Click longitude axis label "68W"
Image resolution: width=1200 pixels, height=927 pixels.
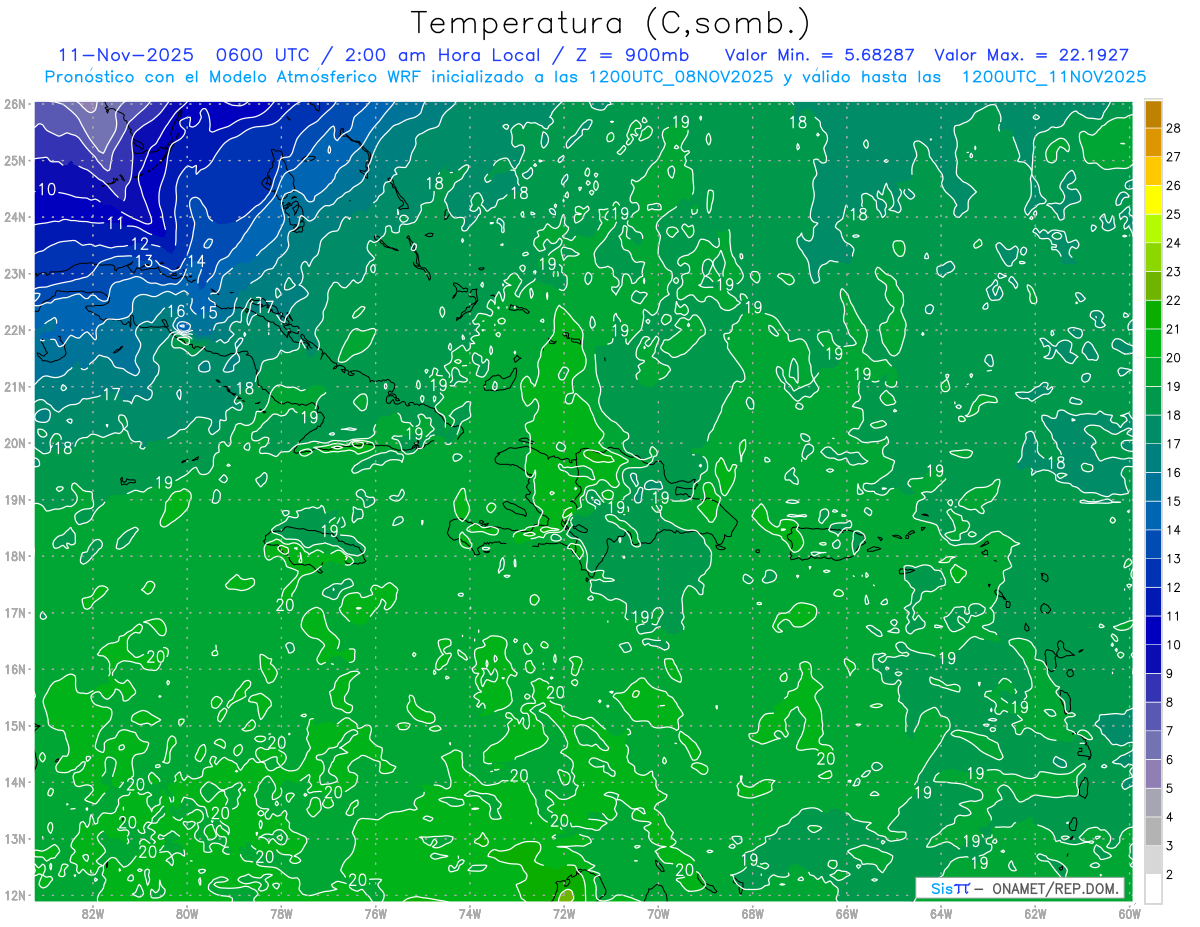752,912
